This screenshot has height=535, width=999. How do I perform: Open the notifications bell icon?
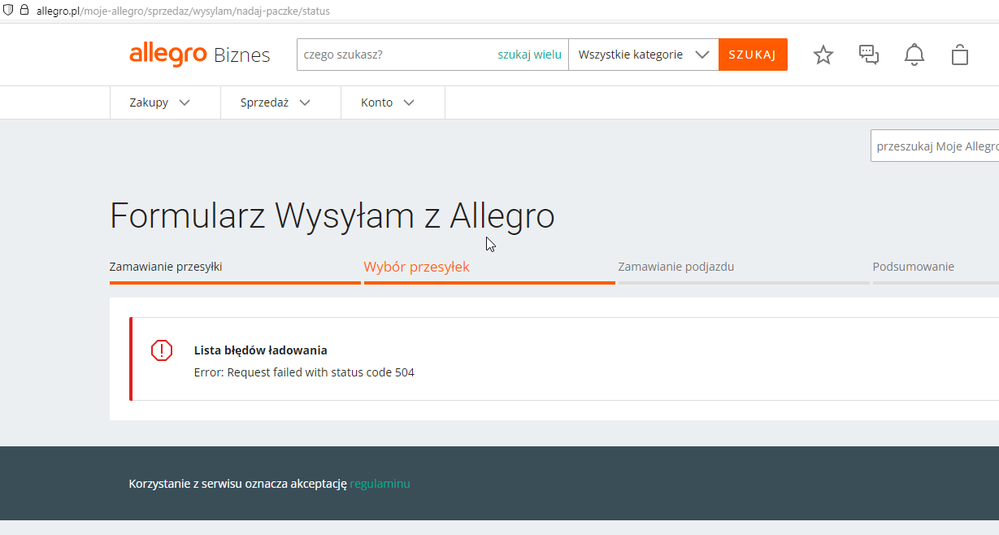coord(914,55)
